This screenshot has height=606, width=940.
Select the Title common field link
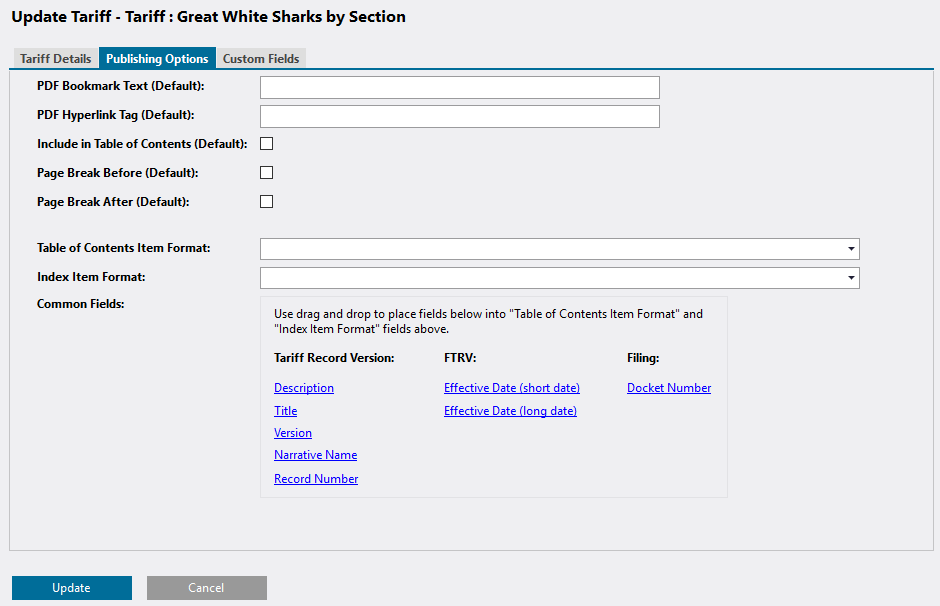pos(285,411)
